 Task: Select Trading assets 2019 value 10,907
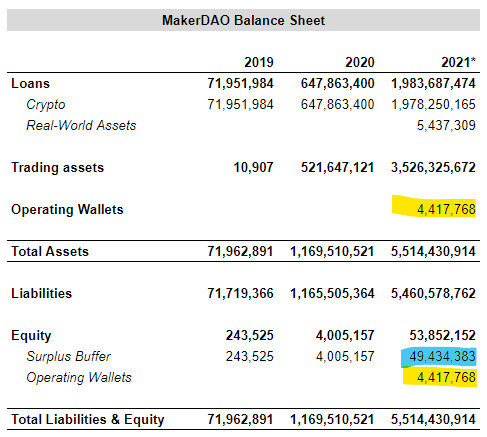tap(253, 167)
